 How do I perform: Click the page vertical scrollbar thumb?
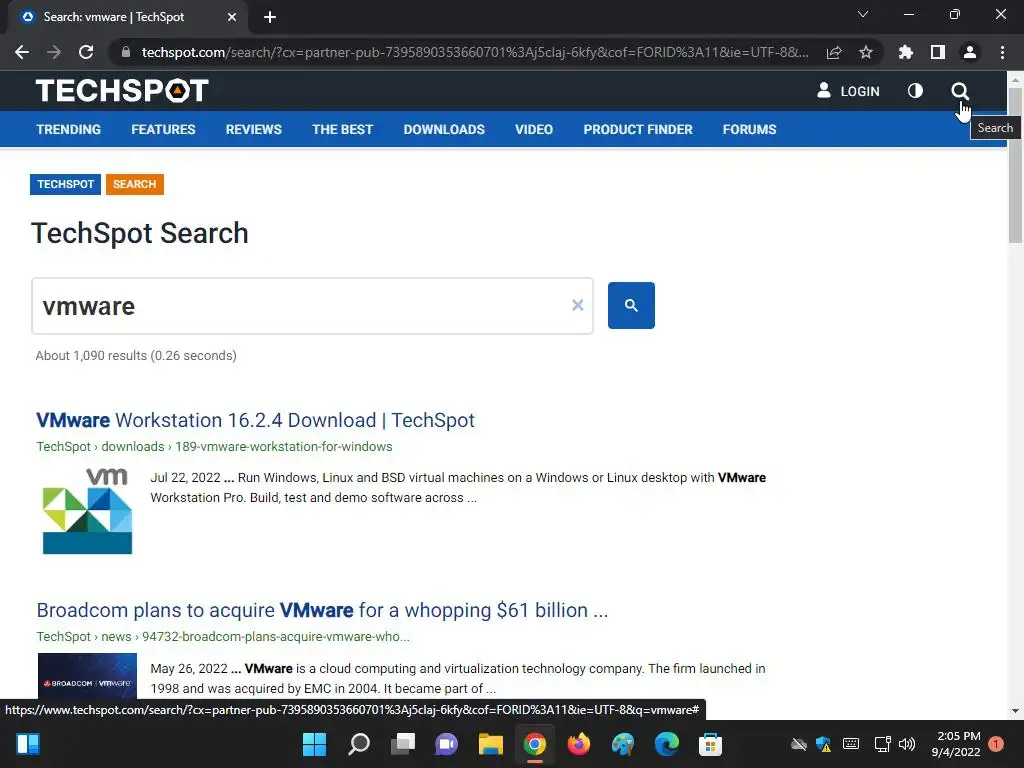pyautogui.click(x=1015, y=165)
